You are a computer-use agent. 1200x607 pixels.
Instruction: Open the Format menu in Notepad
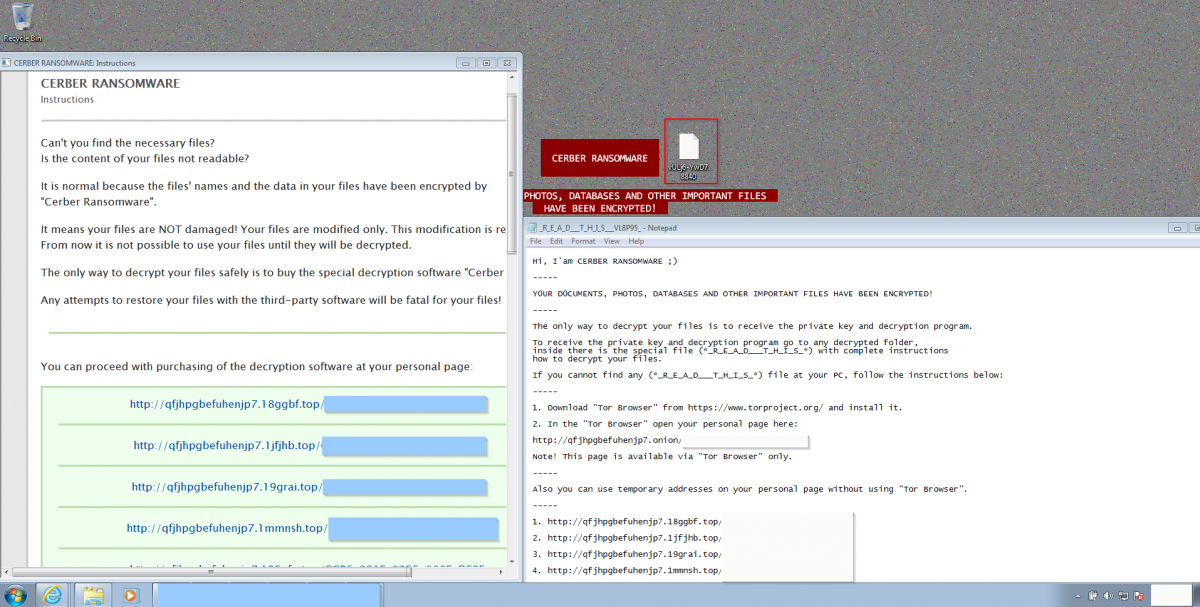[x=582, y=241]
